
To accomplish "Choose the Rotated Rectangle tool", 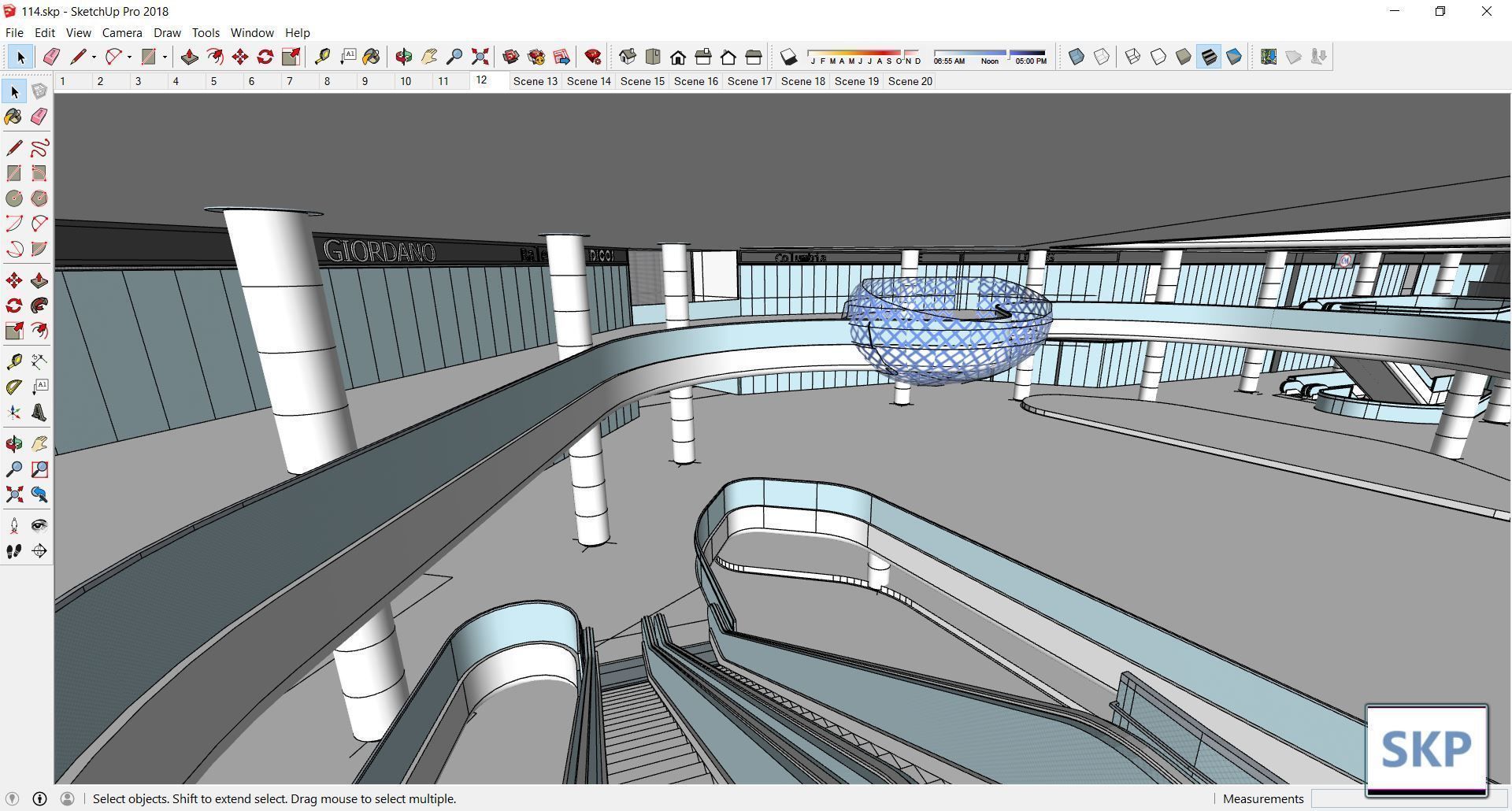I will (39, 173).
